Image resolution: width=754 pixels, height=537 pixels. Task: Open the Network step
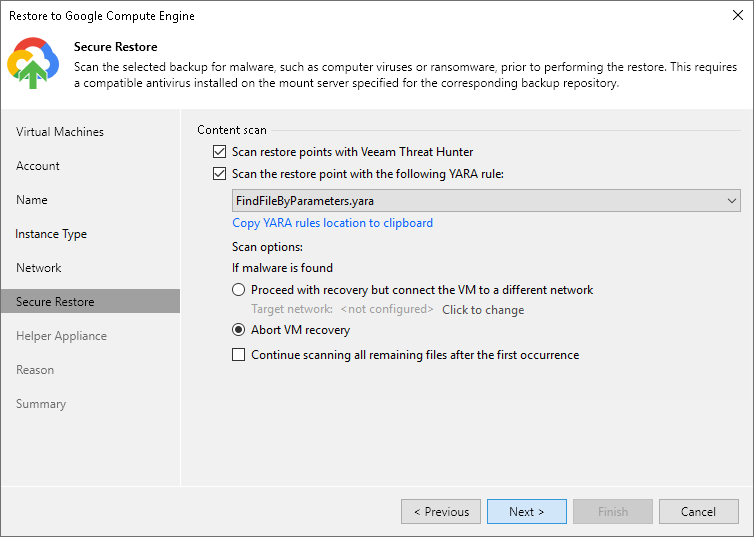pyautogui.click(x=38, y=268)
